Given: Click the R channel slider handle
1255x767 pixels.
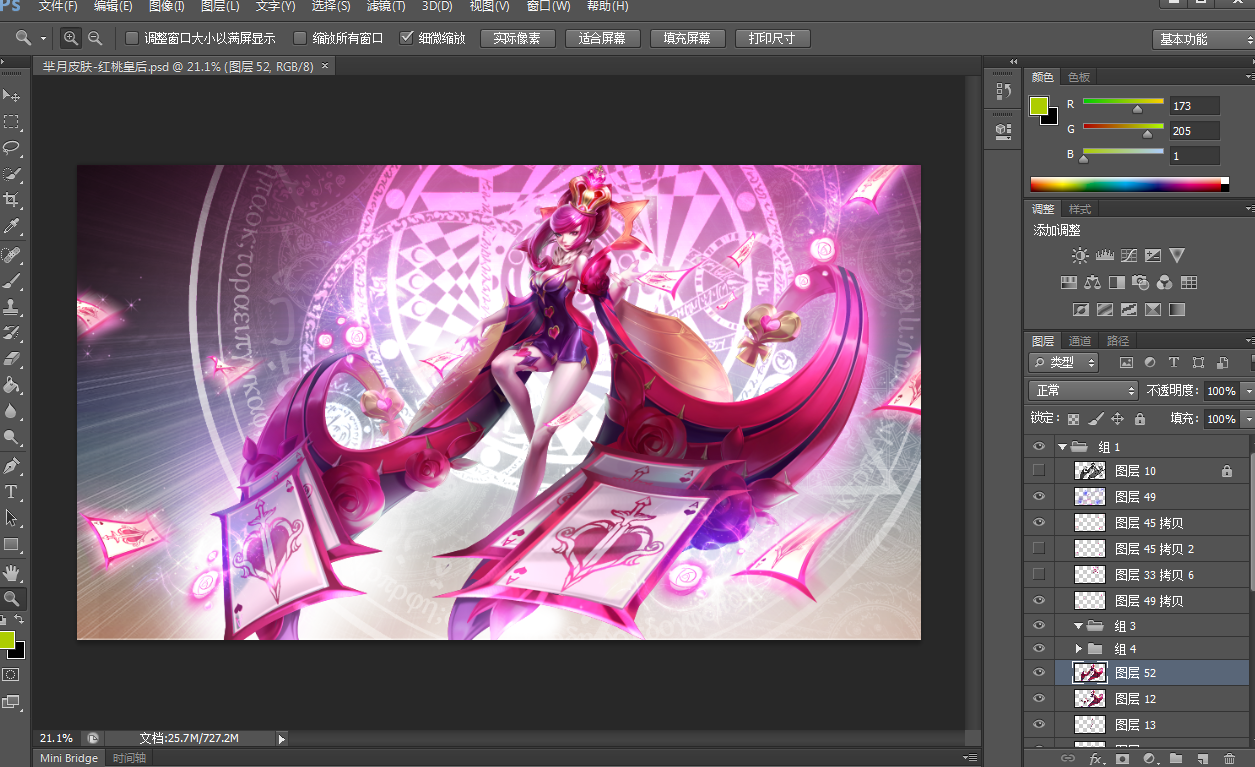Looking at the screenshot, I should click(1137, 109).
